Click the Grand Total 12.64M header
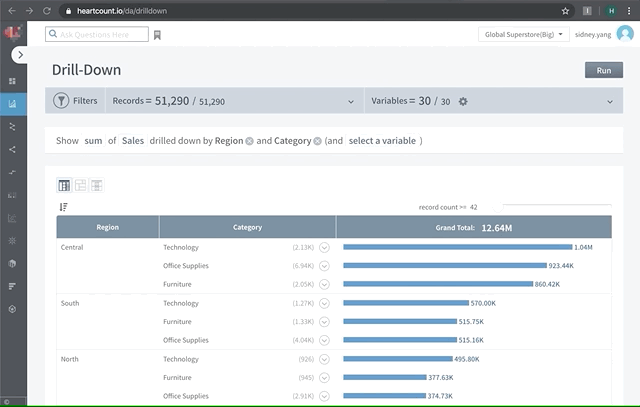Screen dimensions: 640x407 click(474, 227)
